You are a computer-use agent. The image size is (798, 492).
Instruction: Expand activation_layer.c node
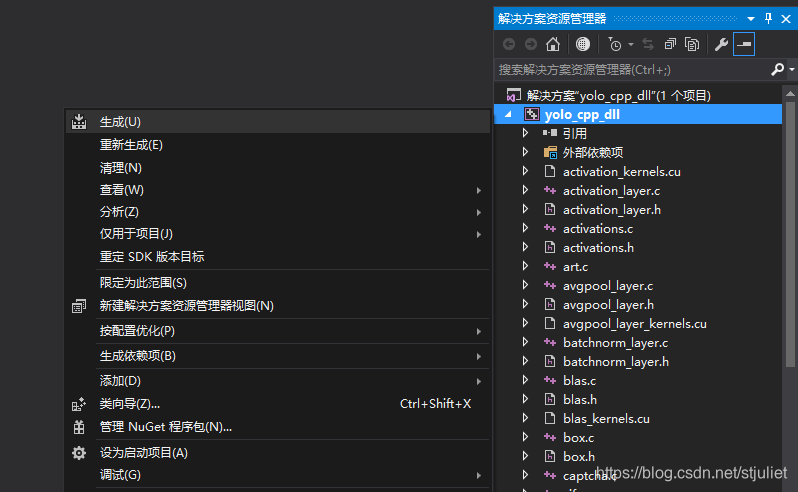coord(525,190)
